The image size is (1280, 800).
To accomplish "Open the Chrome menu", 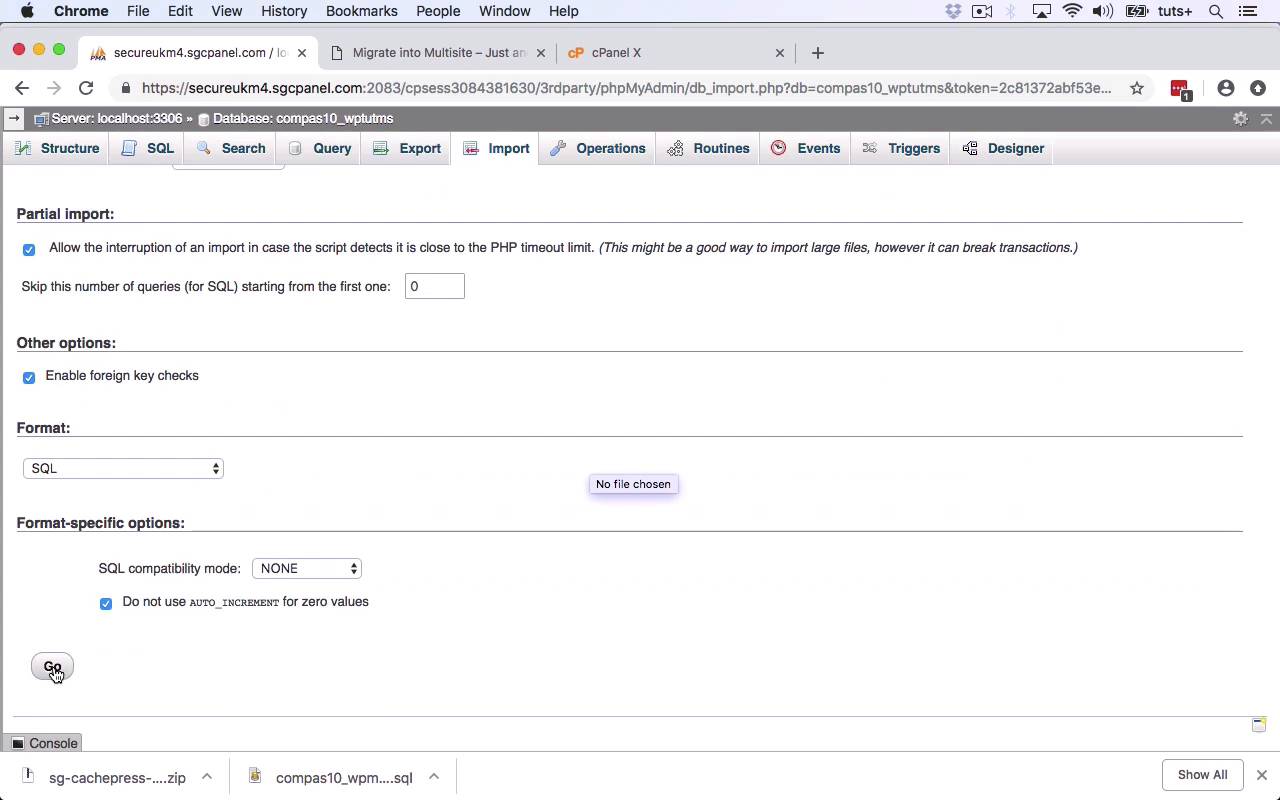I will [81, 11].
